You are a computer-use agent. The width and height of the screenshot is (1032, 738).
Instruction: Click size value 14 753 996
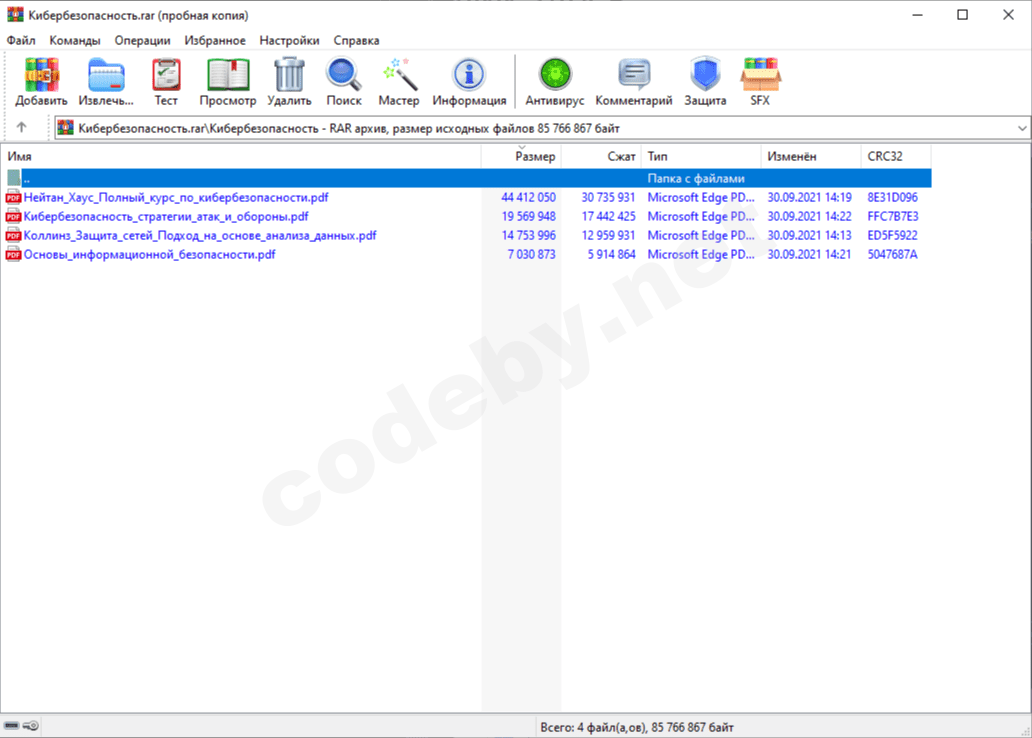coord(529,236)
